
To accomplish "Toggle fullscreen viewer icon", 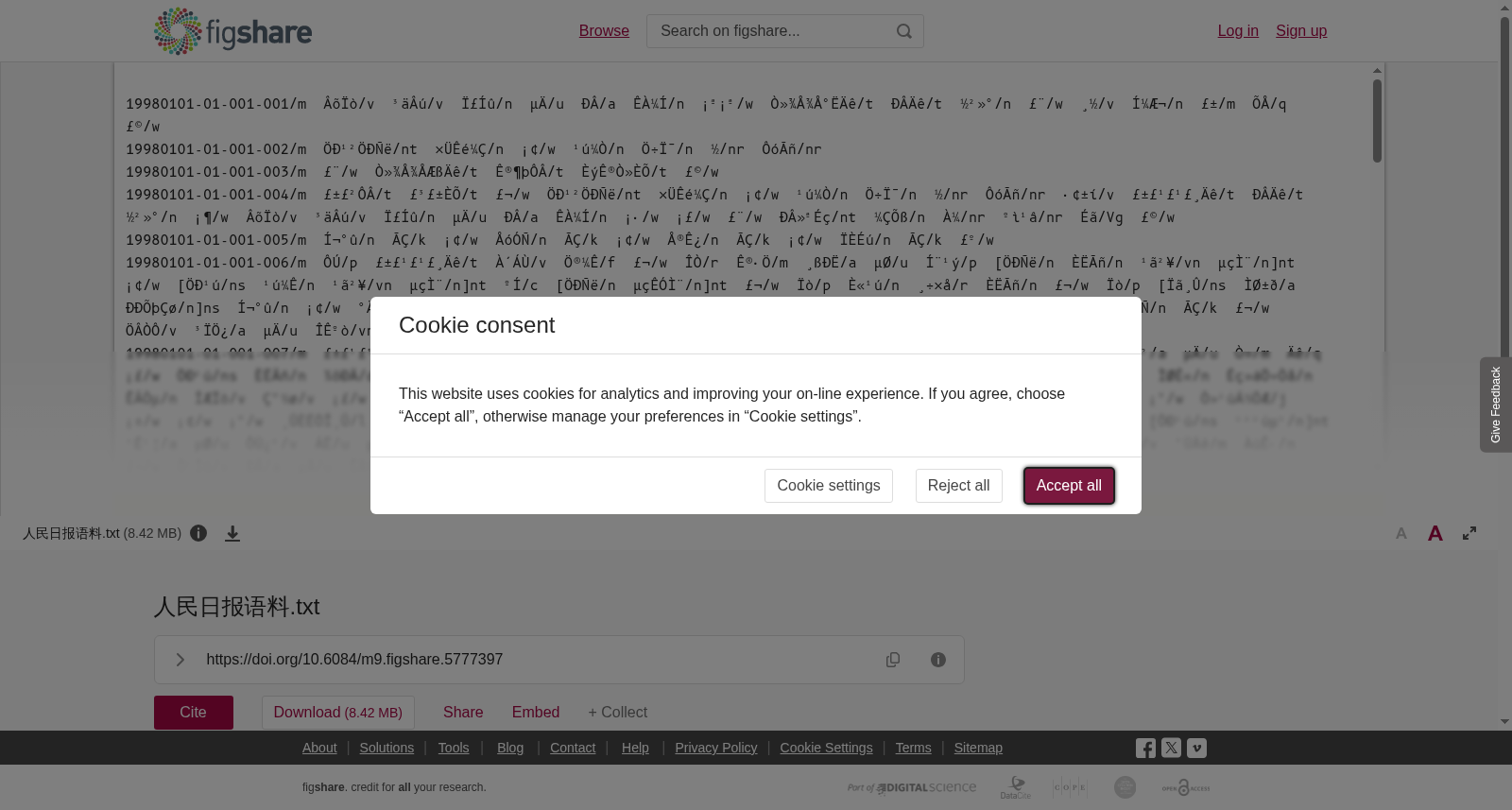I will tap(1469, 533).
